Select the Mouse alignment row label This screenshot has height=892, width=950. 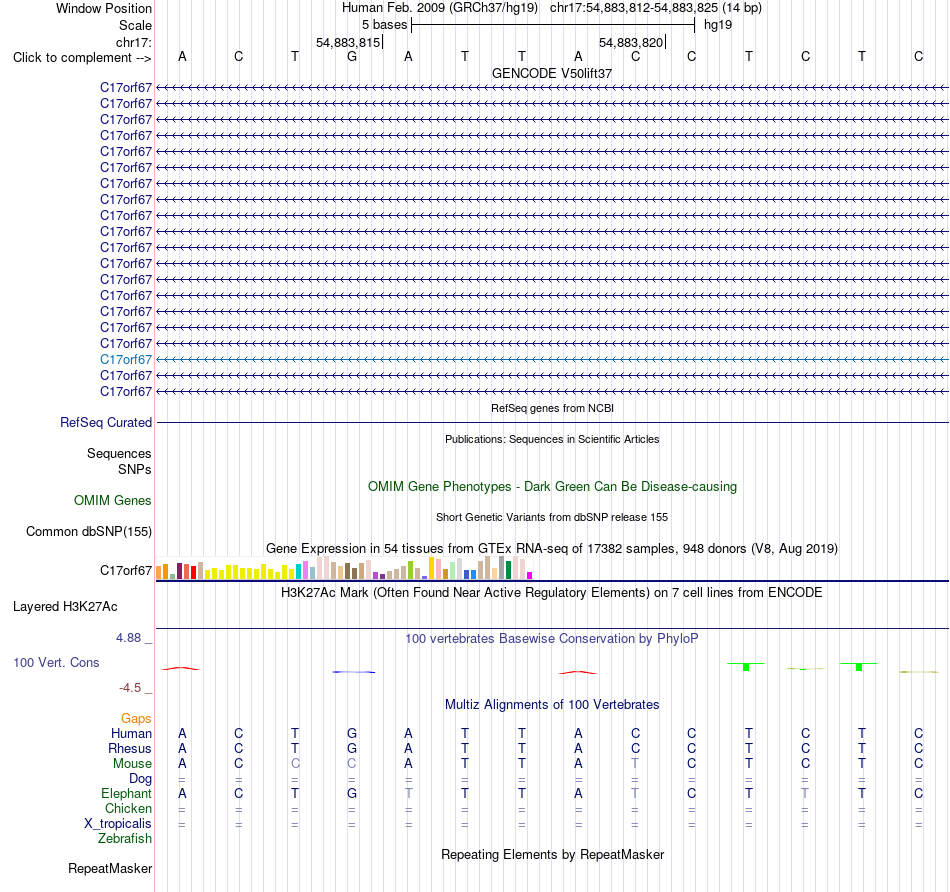click(132, 764)
